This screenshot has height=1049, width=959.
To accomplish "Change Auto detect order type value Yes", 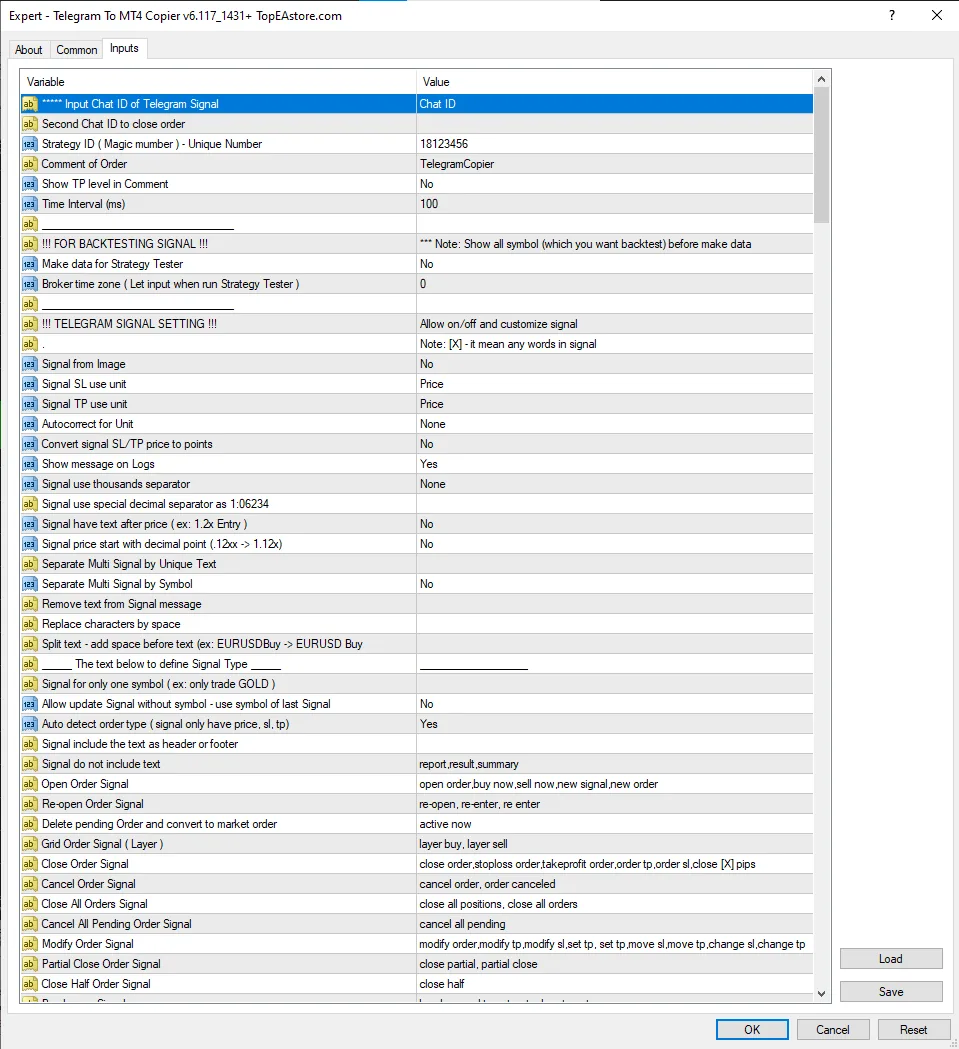I will 614,724.
